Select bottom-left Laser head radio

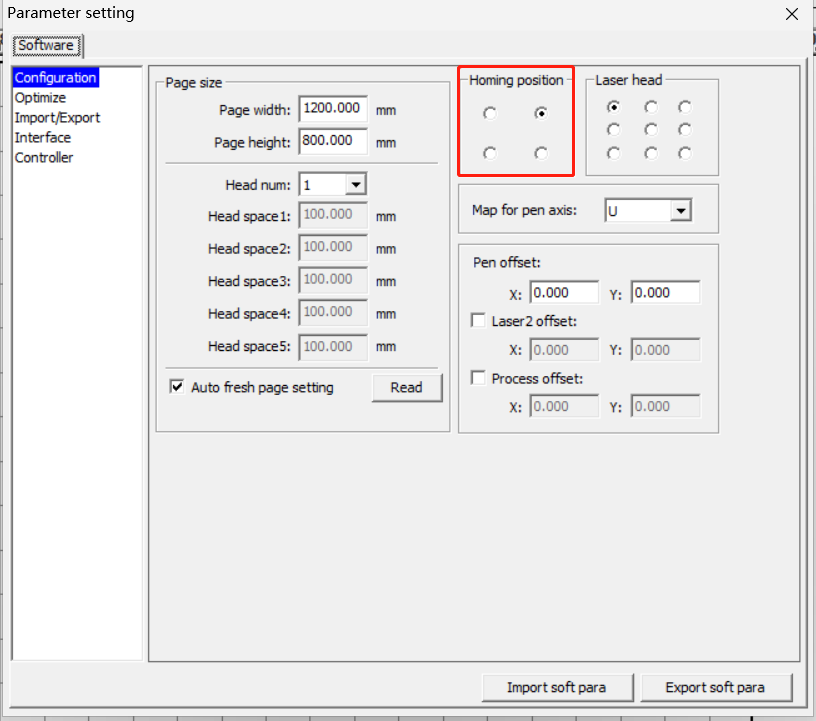[614, 153]
